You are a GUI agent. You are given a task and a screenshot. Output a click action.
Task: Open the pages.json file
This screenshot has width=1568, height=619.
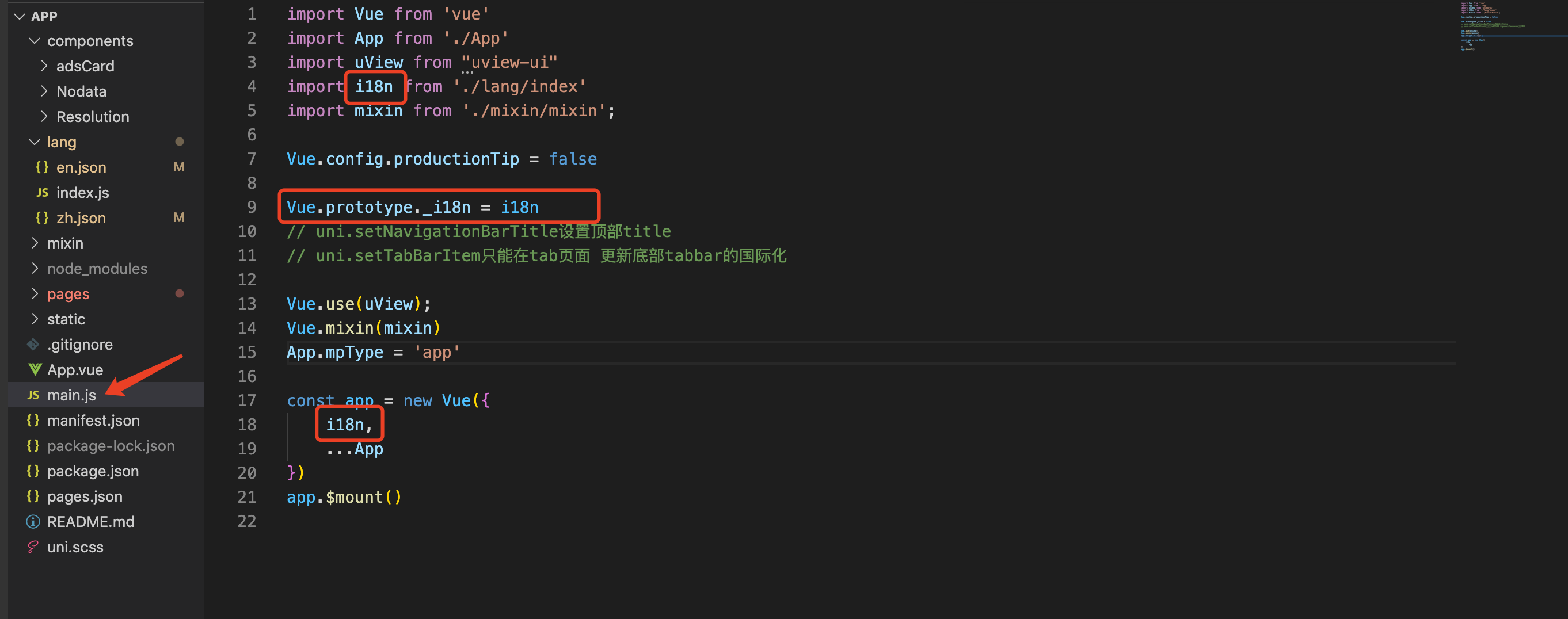tap(85, 497)
